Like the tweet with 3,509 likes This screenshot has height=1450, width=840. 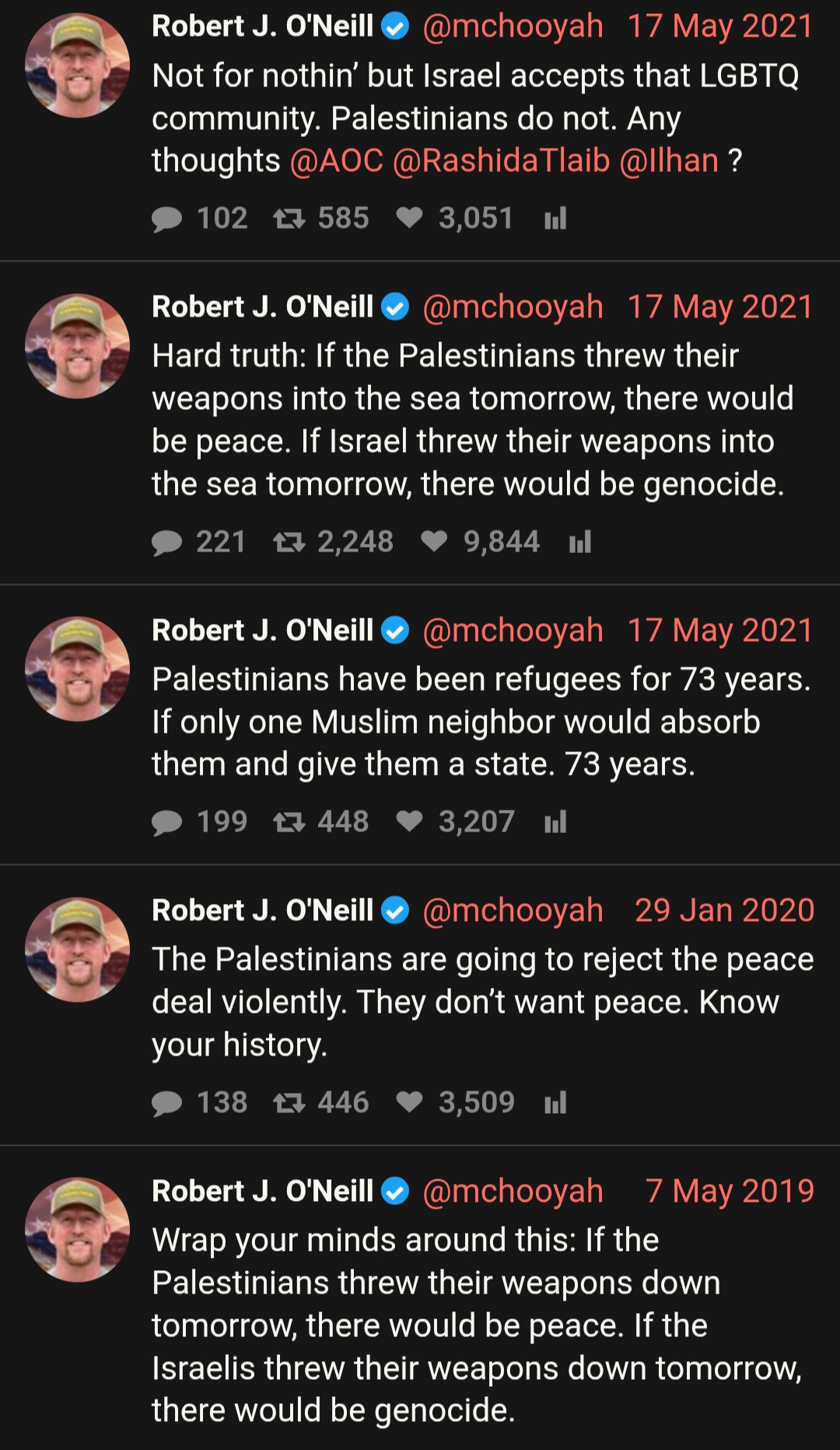(x=409, y=1102)
